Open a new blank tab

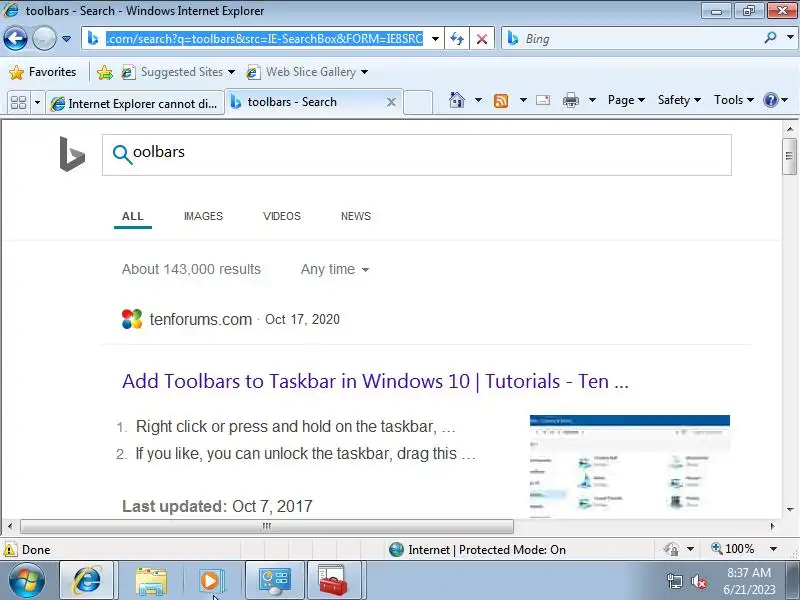[x=418, y=102]
